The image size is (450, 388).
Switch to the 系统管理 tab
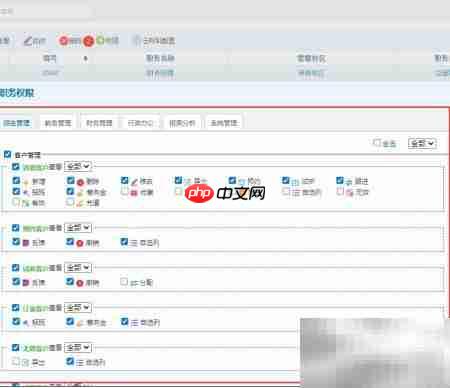pyautogui.click(x=224, y=123)
